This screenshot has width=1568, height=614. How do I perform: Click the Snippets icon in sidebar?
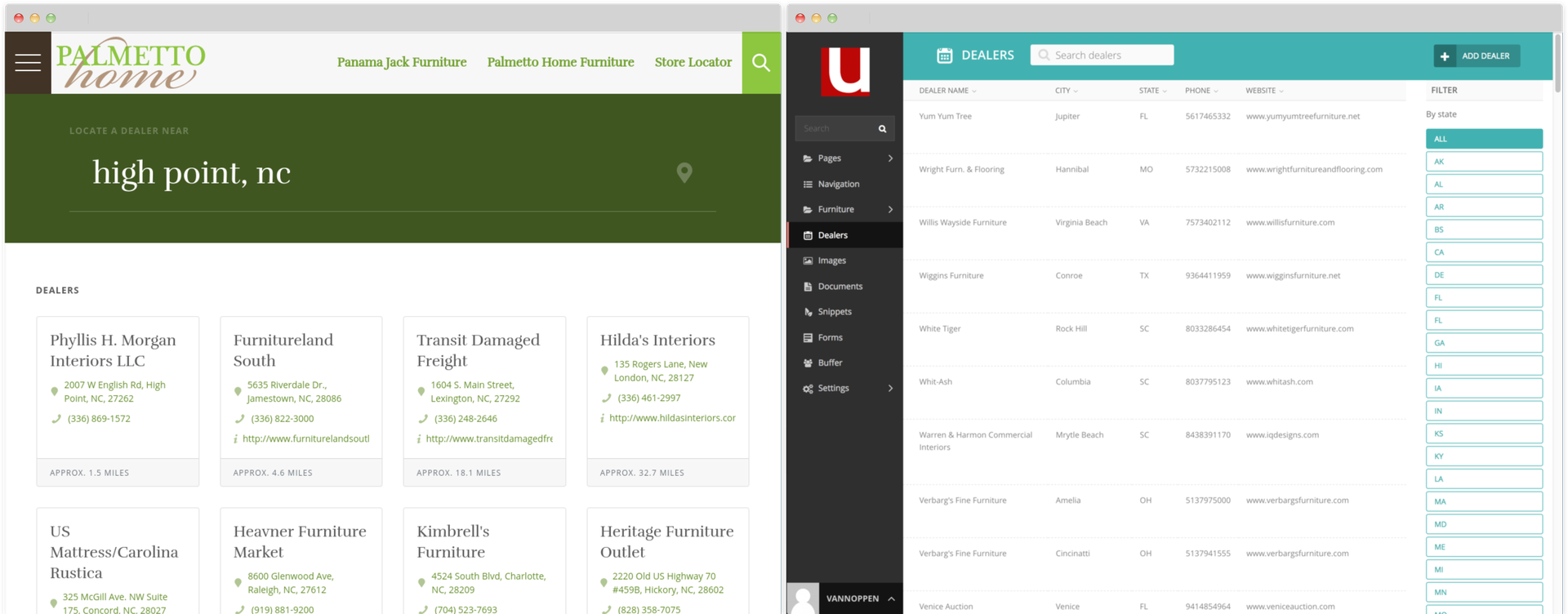(808, 312)
